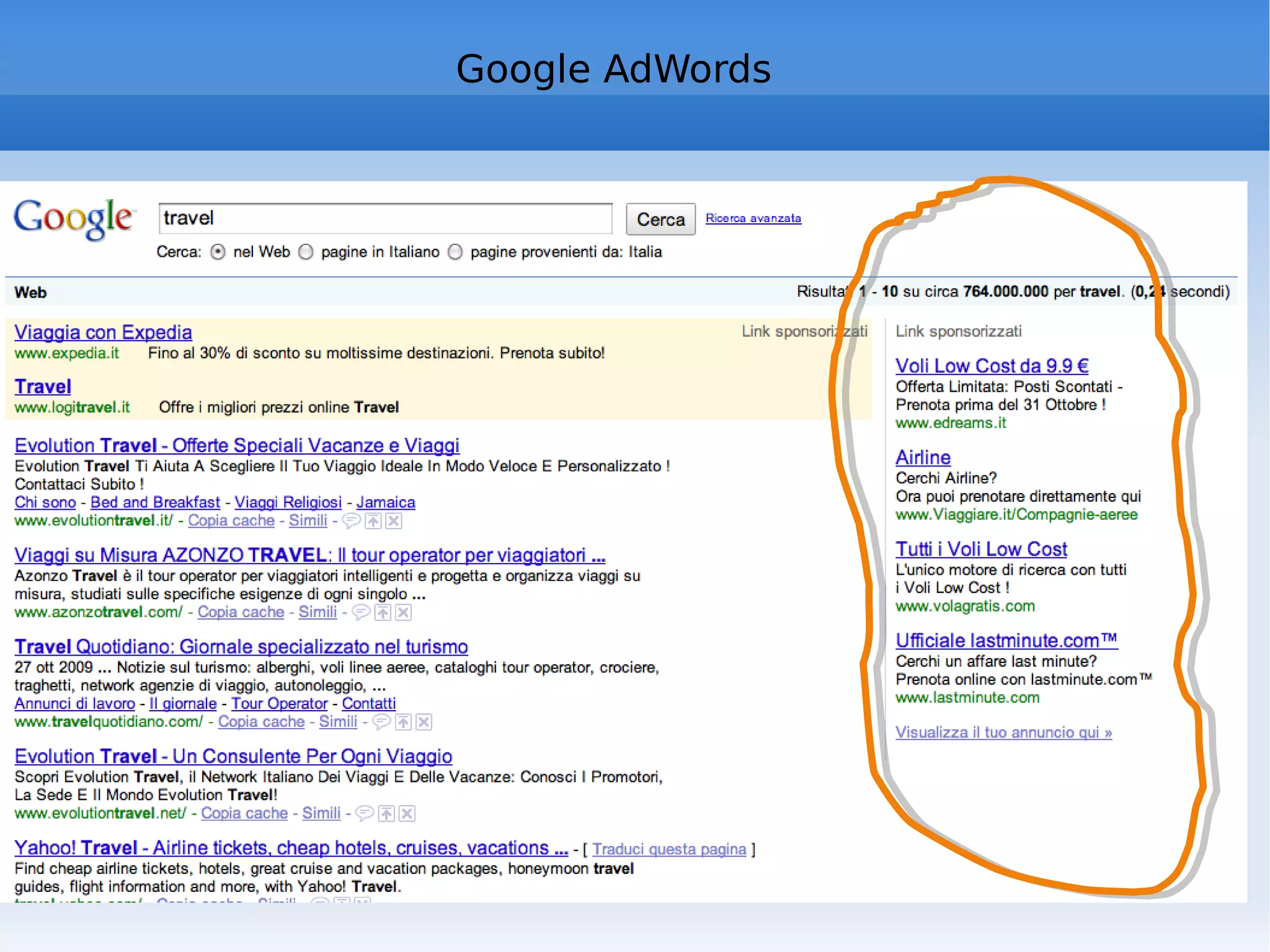This screenshot has width=1270, height=952.
Task: Open 'Copia cache' for azonzotravel.com result
Action: (x=241, y=612)
